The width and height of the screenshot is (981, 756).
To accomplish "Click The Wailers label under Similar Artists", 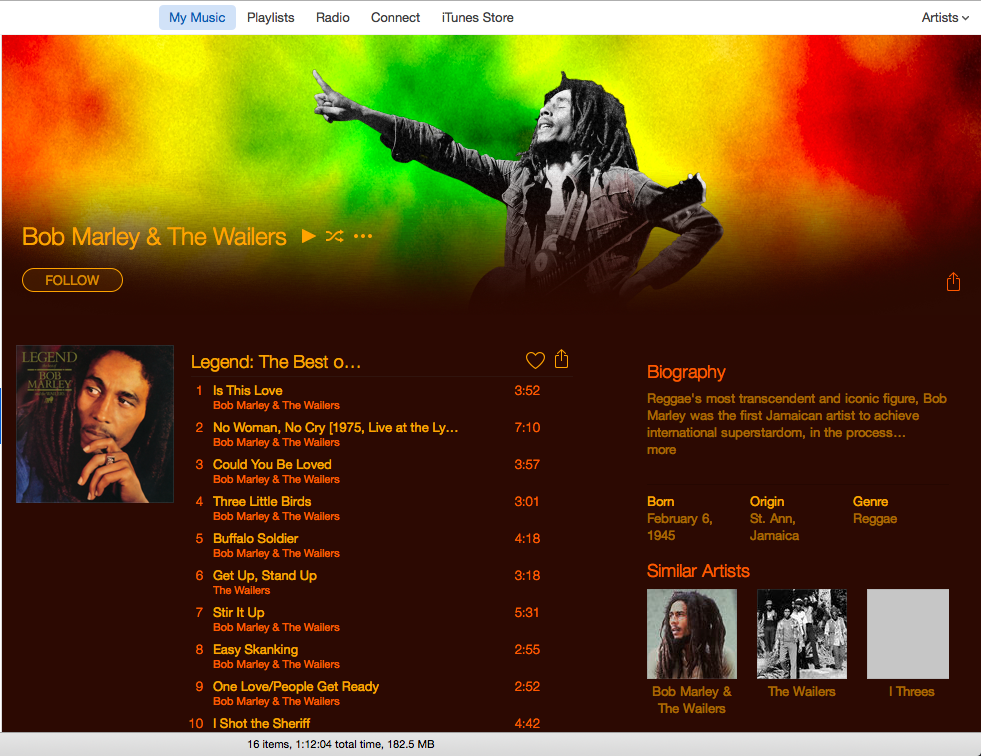I will tap(801, 692).
